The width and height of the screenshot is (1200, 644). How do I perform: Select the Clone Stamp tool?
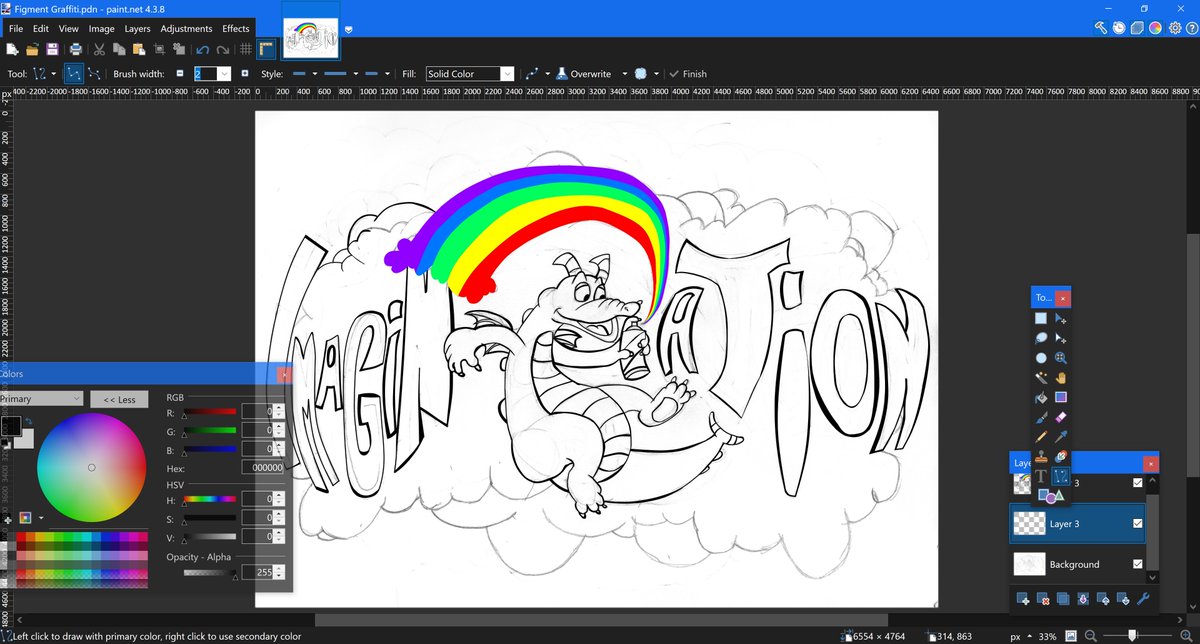pos(1041,456)
